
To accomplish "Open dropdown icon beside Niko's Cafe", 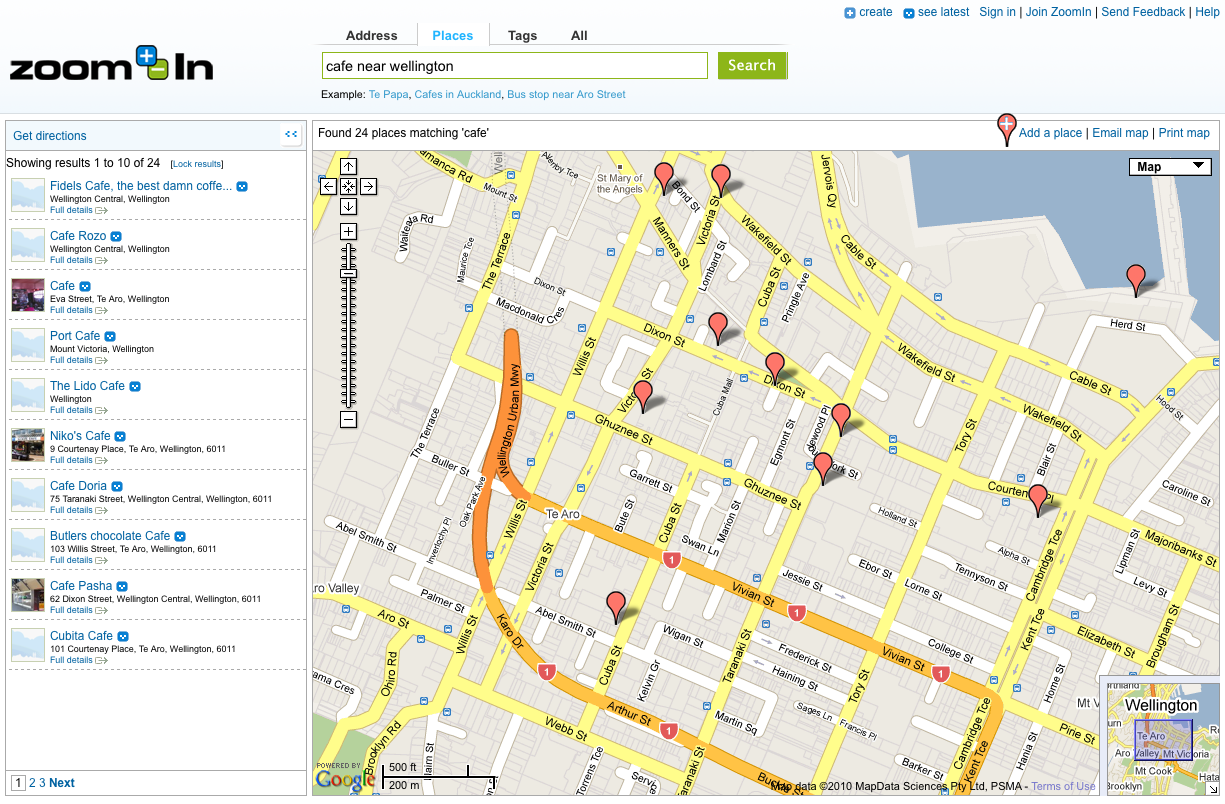I will [120, 436].
